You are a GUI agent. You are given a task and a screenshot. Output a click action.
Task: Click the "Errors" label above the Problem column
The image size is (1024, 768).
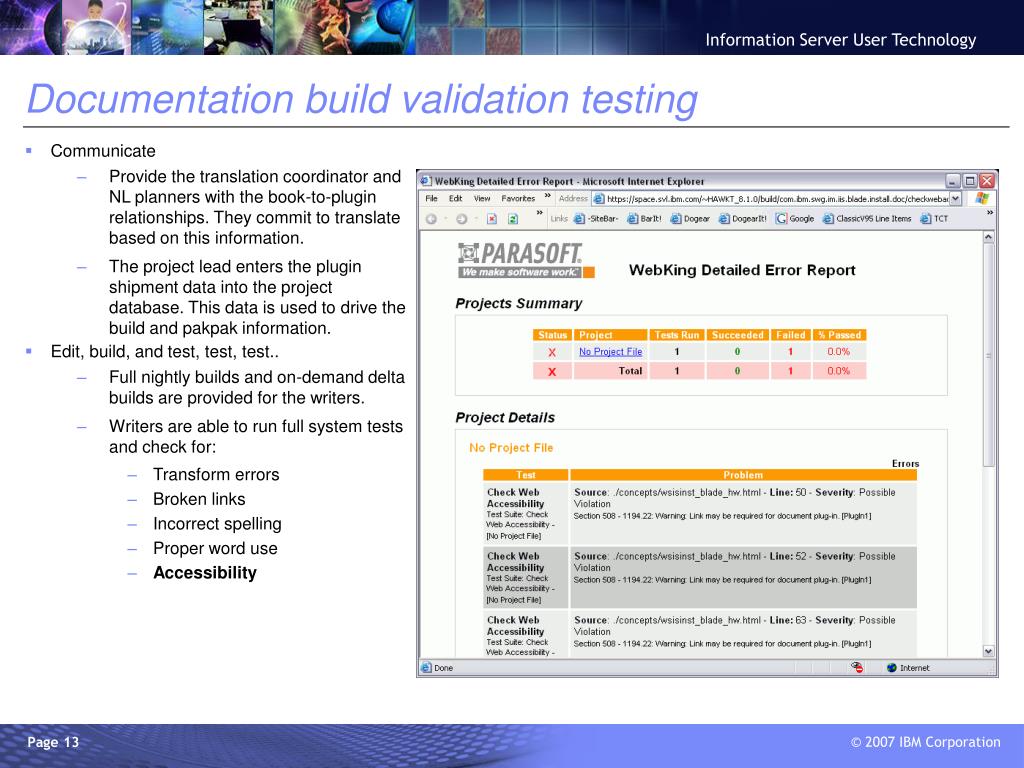905,464
